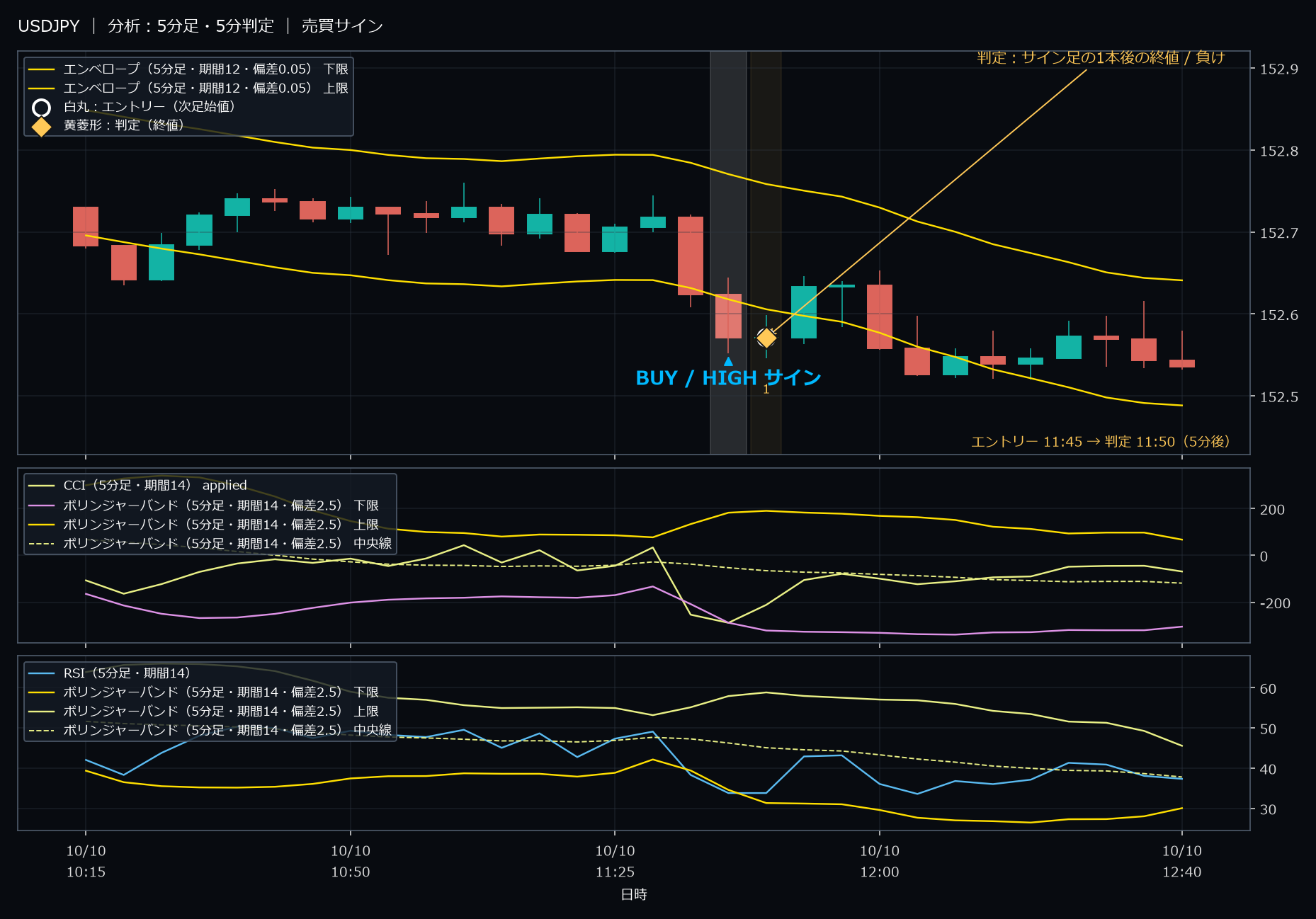Screen dimensions: 1316x919
Task: Click the BUY / HIGH サイン label
Action: click(728, 378)
